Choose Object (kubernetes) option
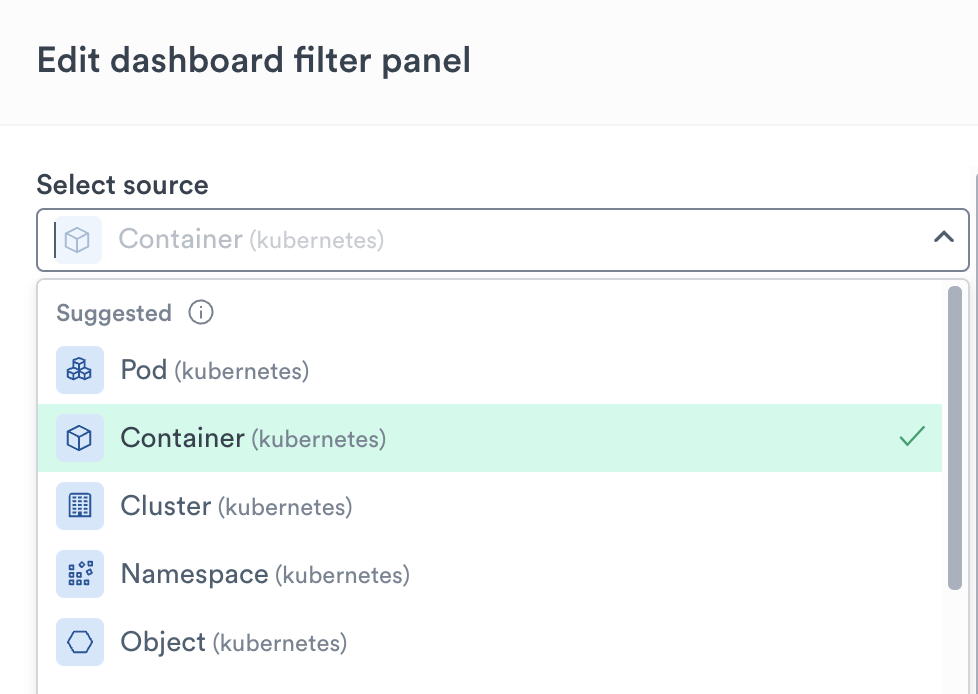The width and height of the screenshot is (978, 694). click(233, 642)
